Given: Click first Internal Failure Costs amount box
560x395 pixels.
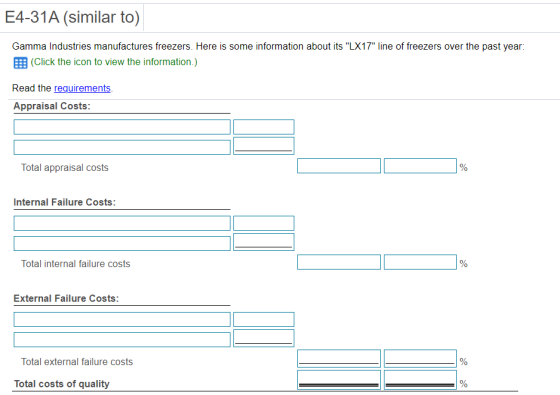Looking at the screenshot, I should pyautogui.click(x=264, y=223).
